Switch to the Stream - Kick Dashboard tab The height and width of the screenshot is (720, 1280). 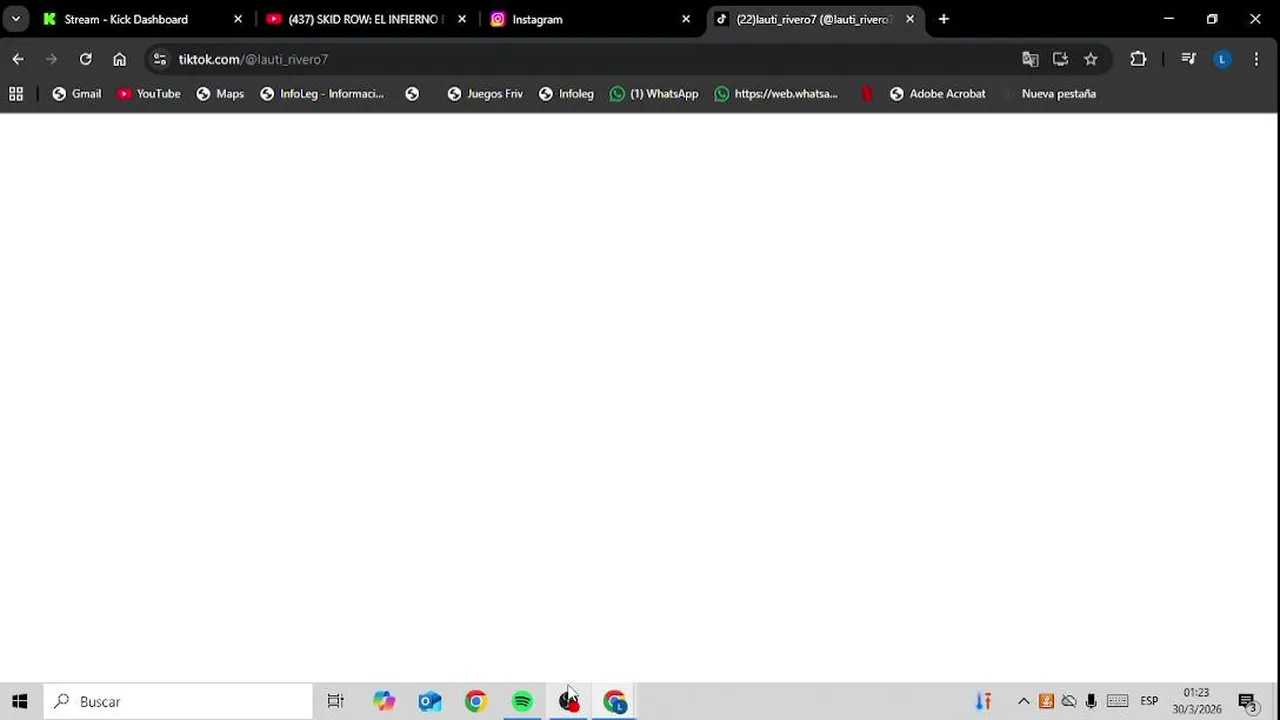tap(140, 19)
